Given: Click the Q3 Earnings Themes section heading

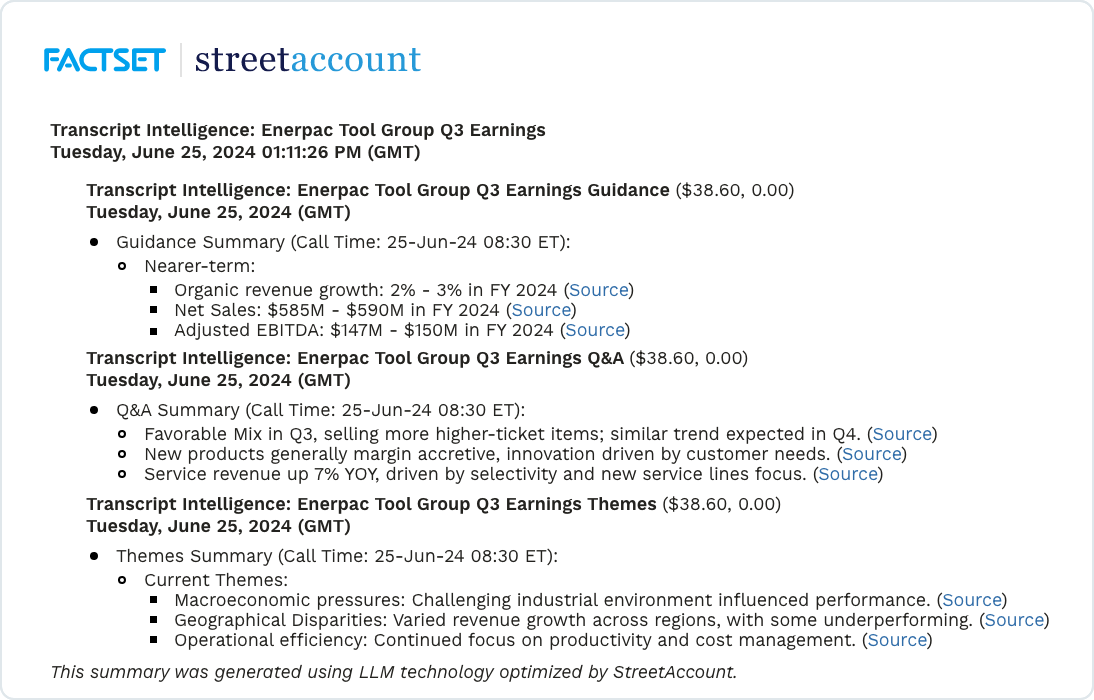Looking at the screenshot, I should pos(371,504).
